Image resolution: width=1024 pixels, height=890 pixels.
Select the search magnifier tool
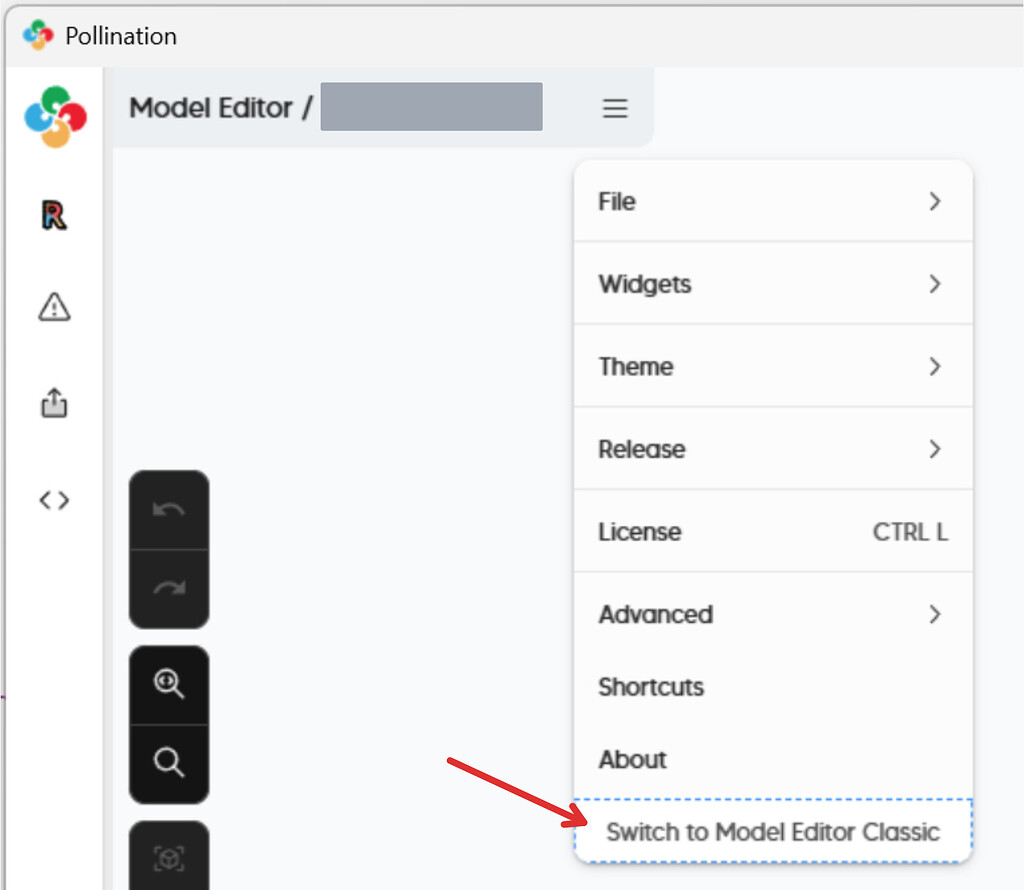click(169, 762)
